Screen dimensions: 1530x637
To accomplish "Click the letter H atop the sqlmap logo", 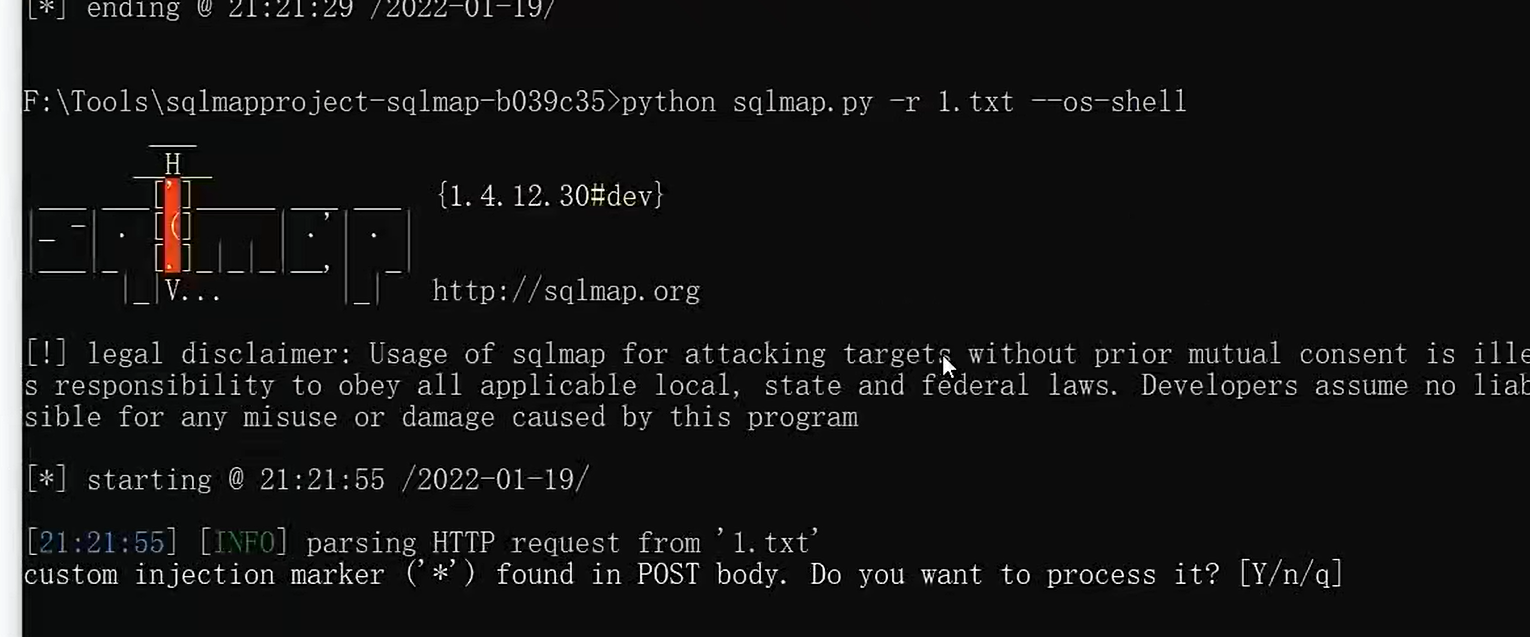I will pyautogui.click(x=173, y=164).
